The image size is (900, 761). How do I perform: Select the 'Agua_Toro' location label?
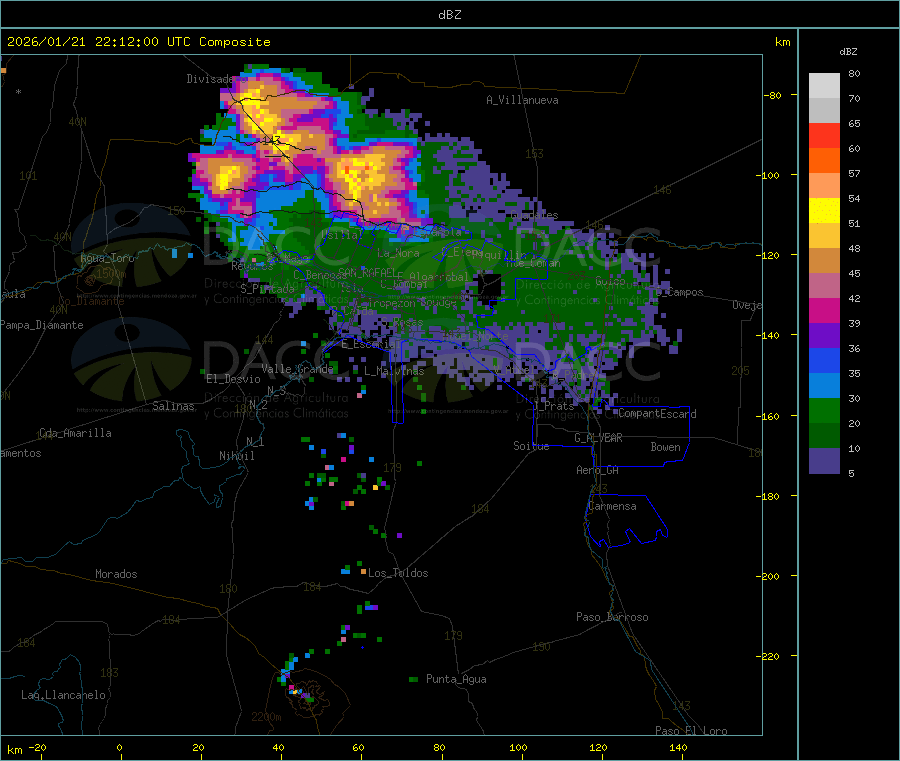tap(107, 258)
